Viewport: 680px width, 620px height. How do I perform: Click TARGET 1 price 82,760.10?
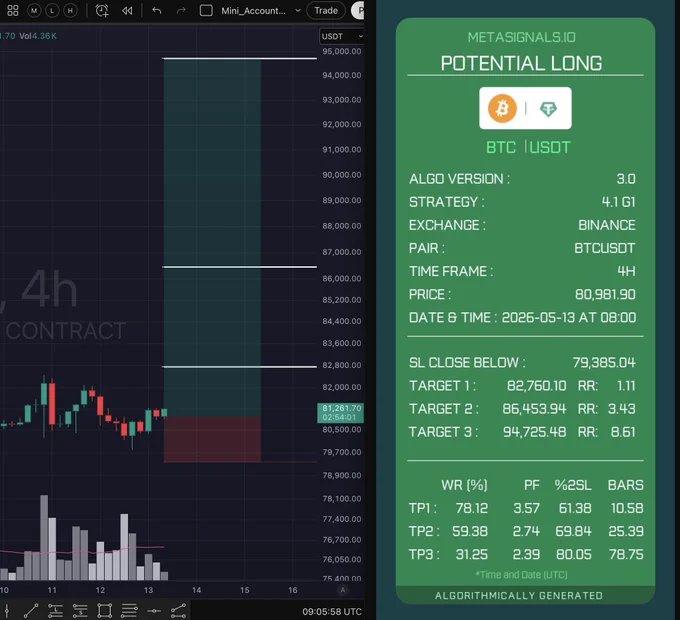point(536,385)
